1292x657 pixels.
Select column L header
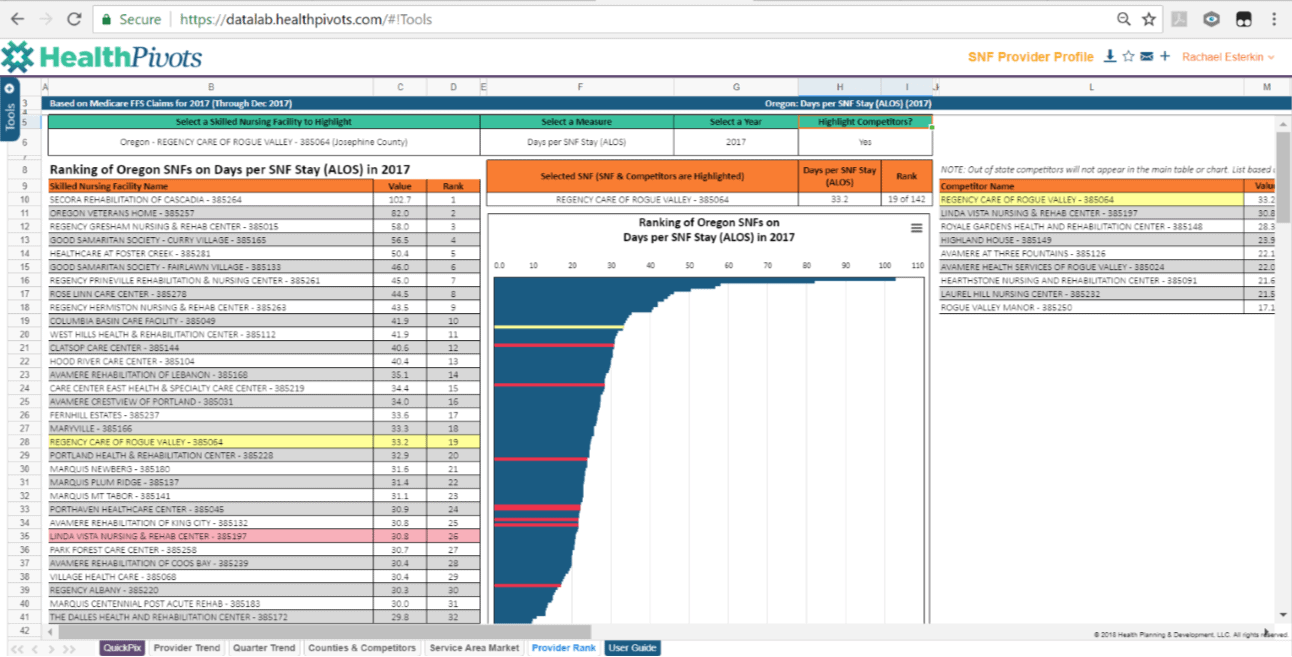tap(1091, 88)
